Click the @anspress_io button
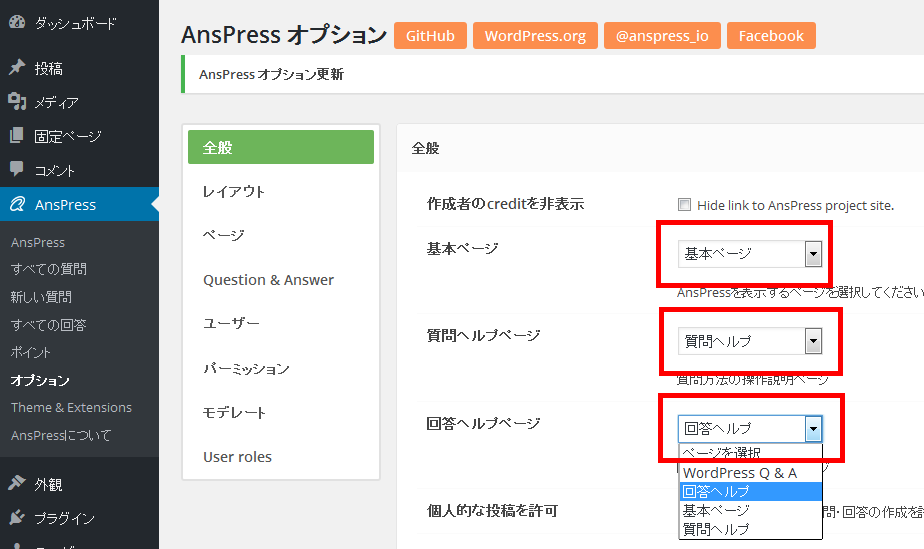Screen dimensions: 924x549 (x=662, y=35)
